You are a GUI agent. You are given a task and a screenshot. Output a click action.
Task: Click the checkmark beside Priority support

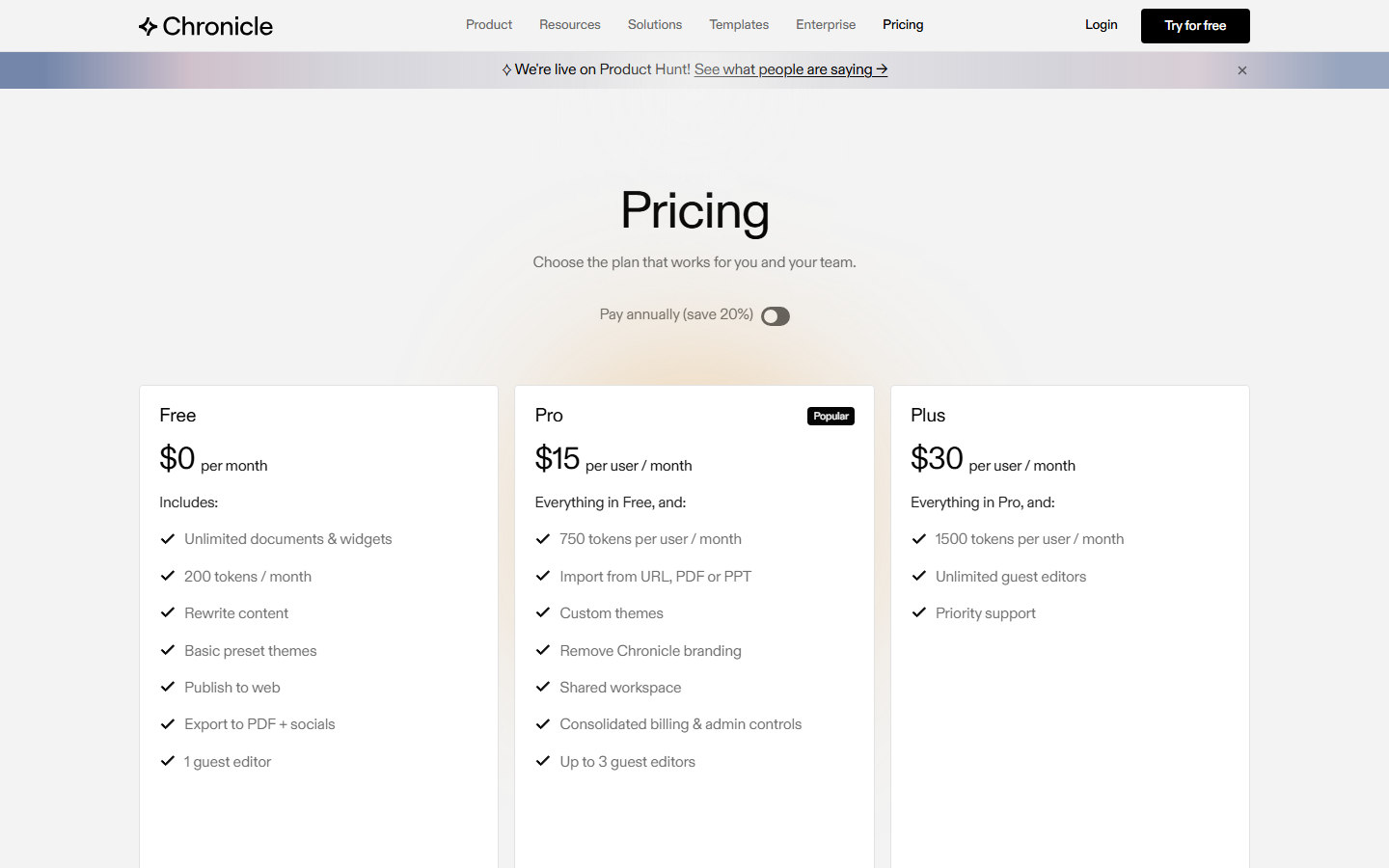click(919, 612)
